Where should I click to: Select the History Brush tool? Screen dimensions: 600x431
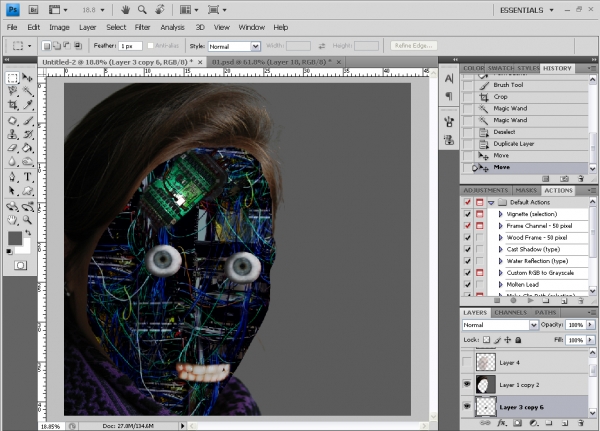(27, 134)
